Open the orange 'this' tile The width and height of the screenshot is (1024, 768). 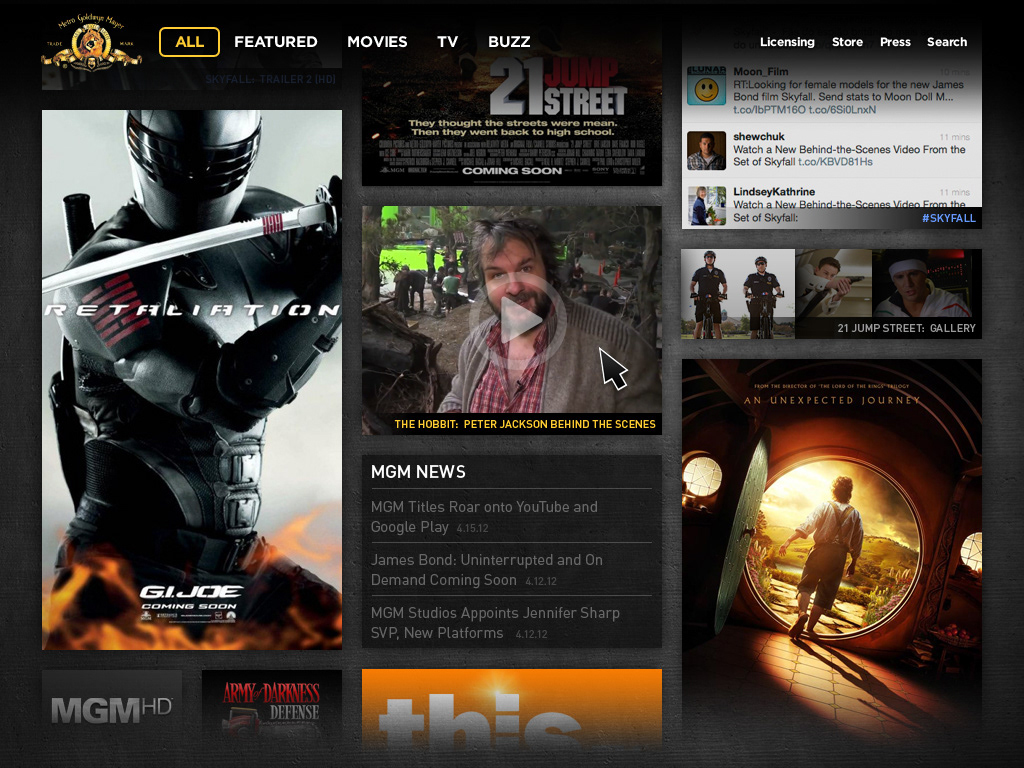pyautogui.click(x=512, y=709)
